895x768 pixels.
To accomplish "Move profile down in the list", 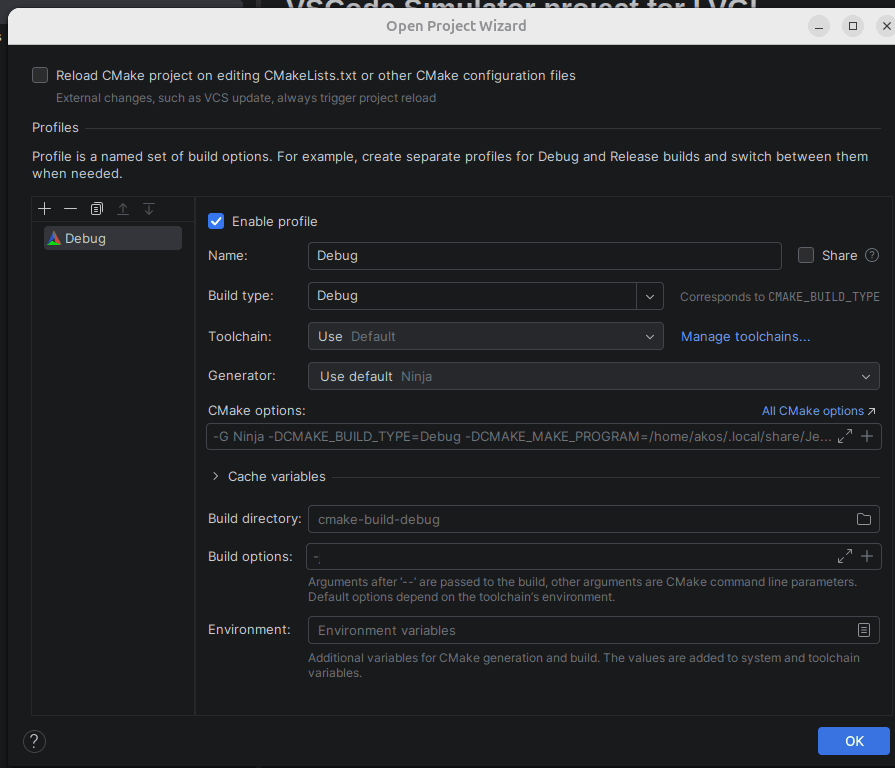I will click(x=149, y=209).
